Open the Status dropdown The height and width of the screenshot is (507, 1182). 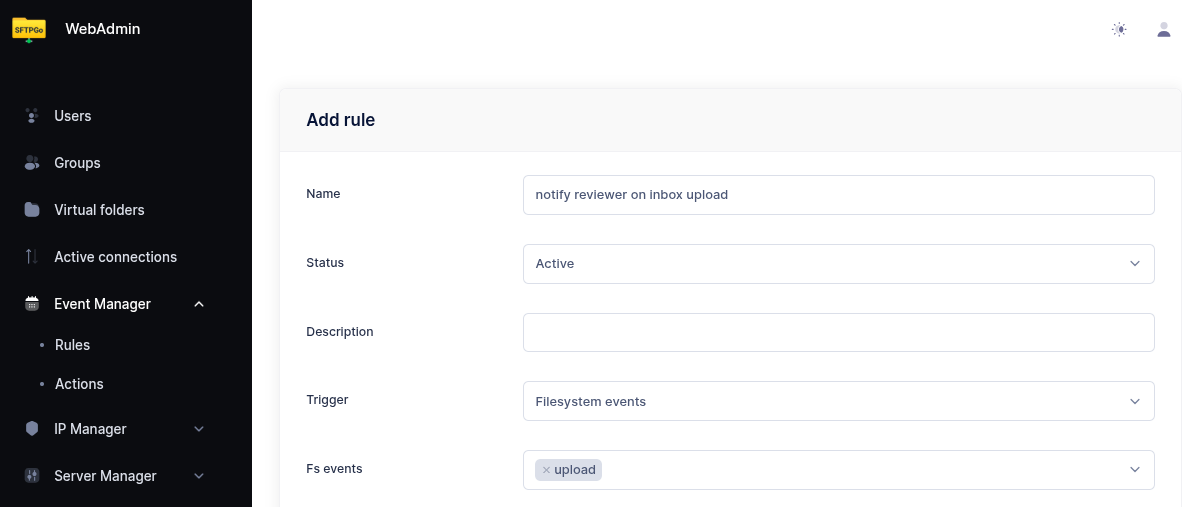(x=838, y=264)
